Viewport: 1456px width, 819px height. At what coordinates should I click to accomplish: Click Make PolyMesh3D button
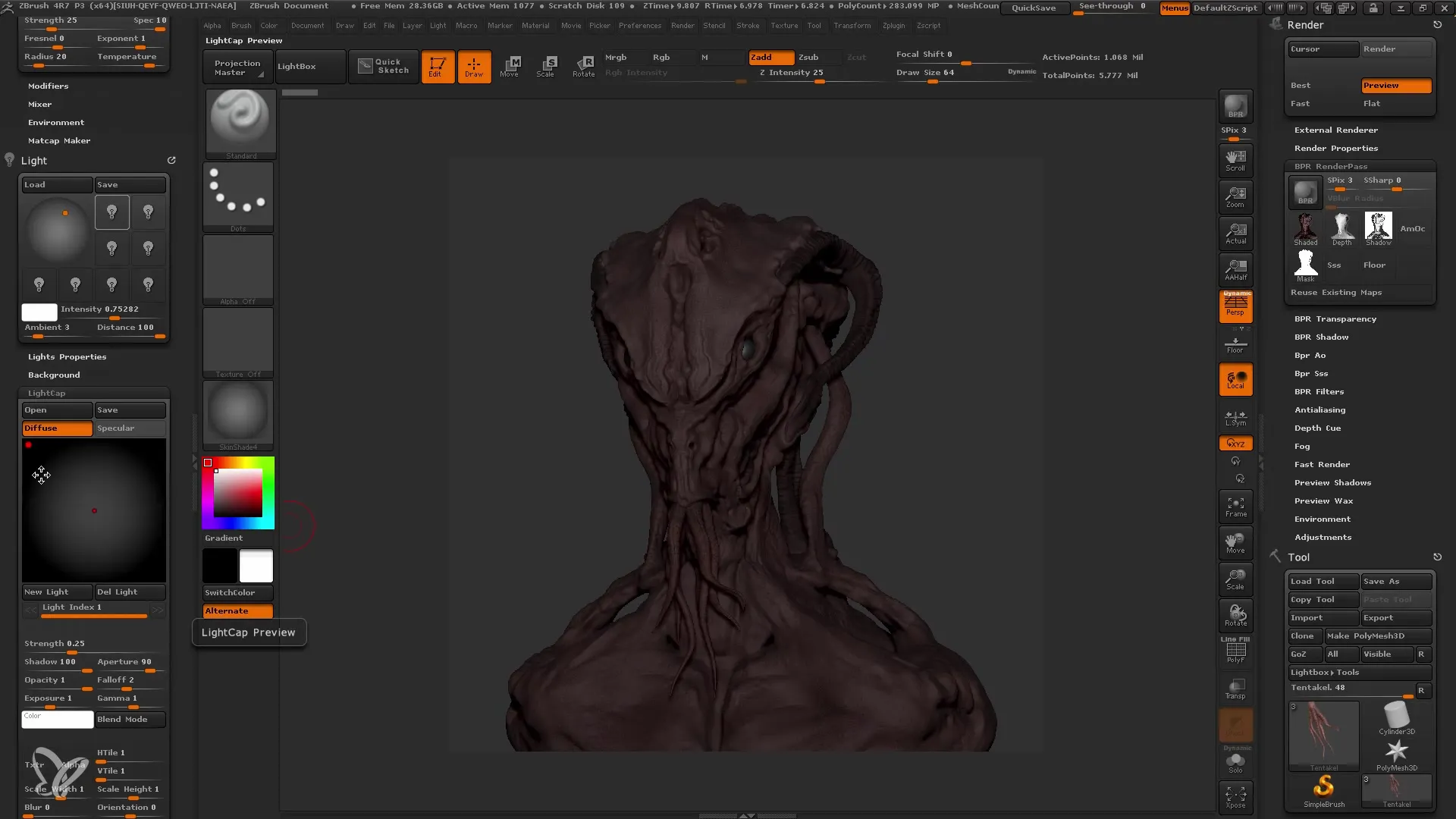point(1377,636)
